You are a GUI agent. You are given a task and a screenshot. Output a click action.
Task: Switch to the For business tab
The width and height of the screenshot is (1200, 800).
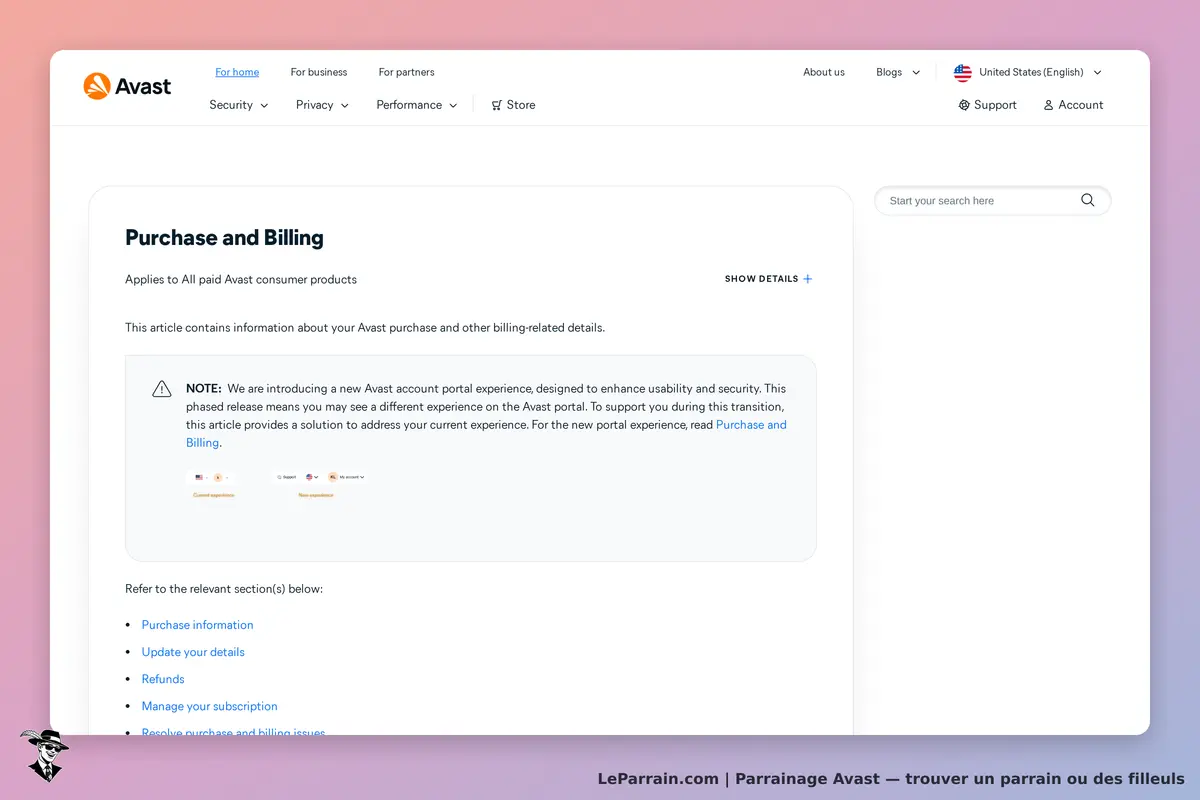pos(319,72)
